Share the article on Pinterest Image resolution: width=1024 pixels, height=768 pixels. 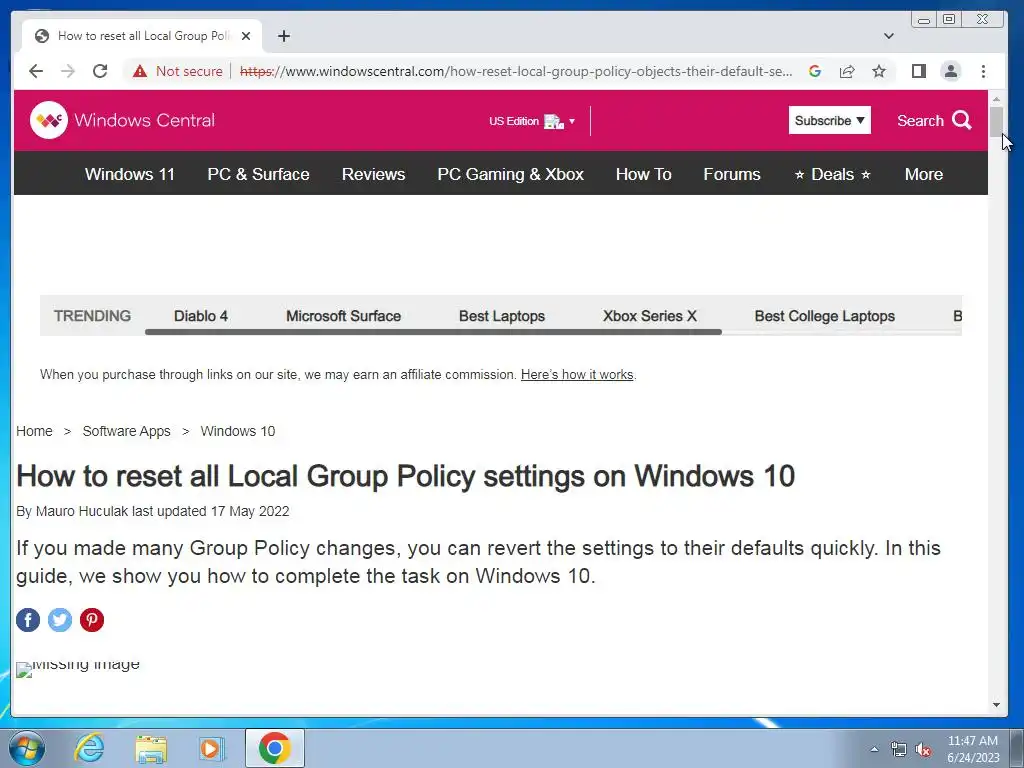[x=92, y=620]
